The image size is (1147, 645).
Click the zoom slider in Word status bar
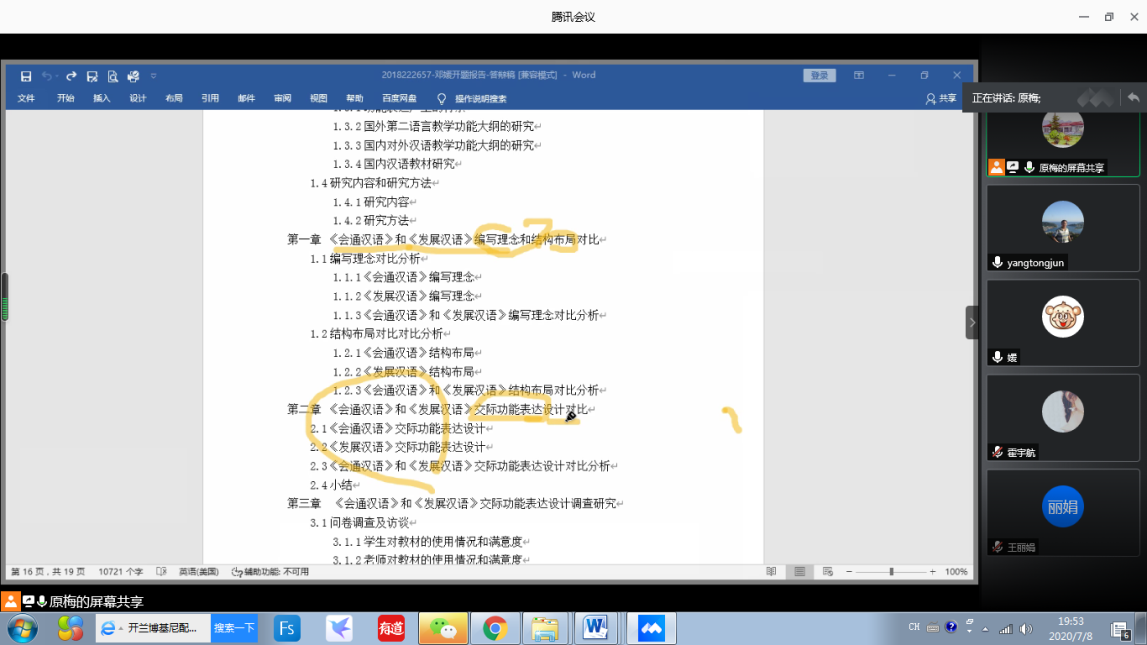pos(890,572)
